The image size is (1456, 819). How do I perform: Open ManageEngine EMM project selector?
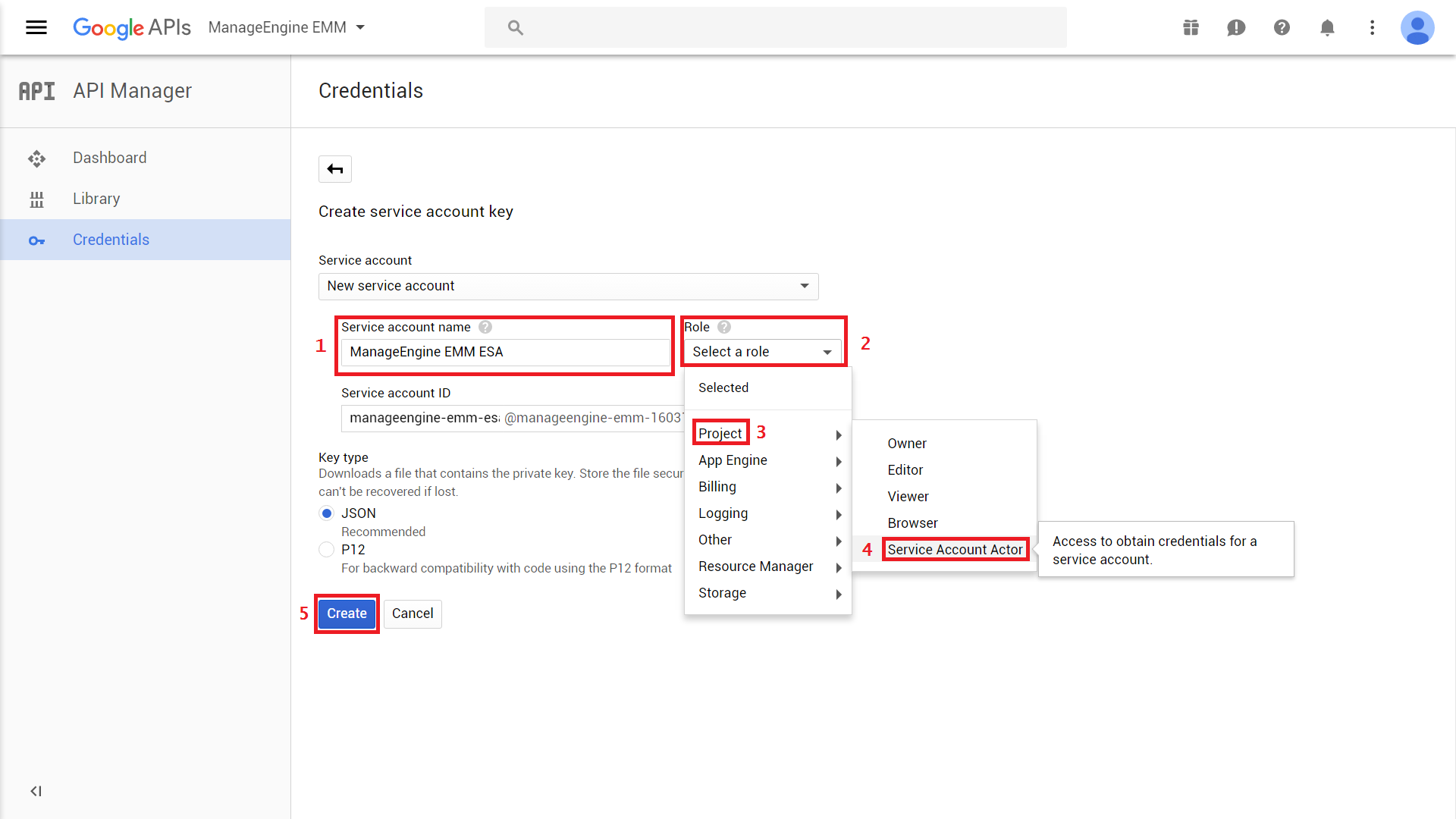(287, 28)
